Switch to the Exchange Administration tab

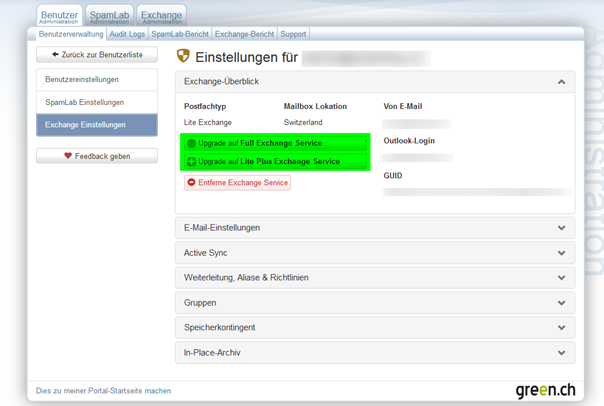tap(161, 17)
